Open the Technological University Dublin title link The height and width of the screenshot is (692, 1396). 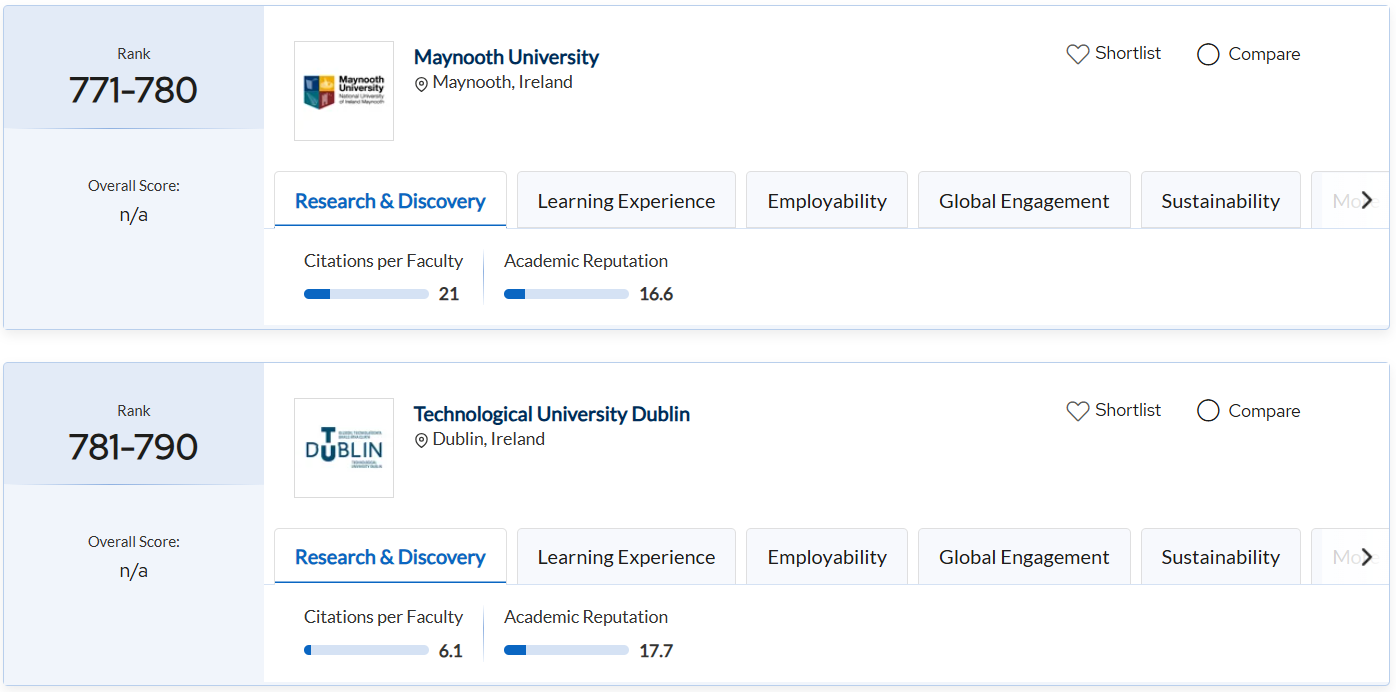551,414
